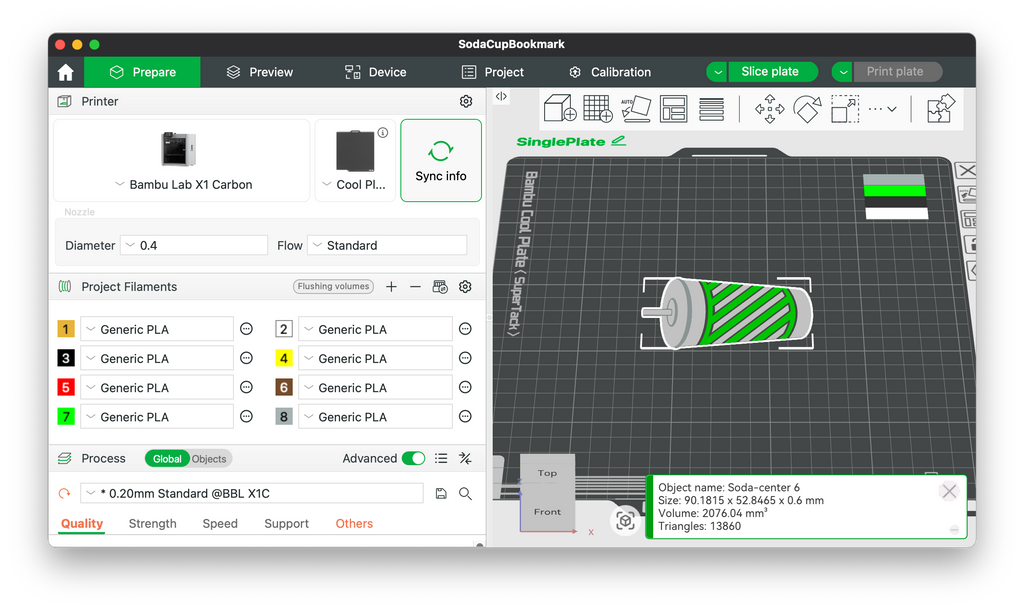Edit filament 1 preset options icon
This screenshot has width=1024, height=611.
click(246, 329)
